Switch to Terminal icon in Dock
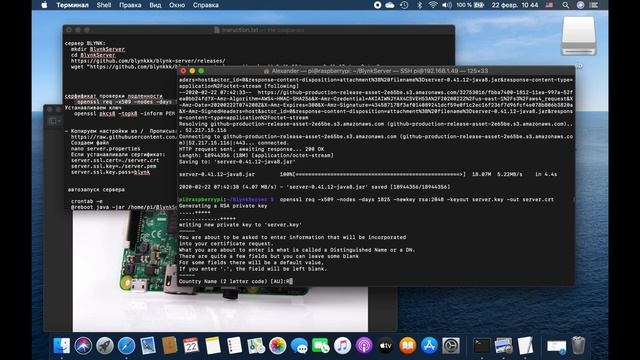The image size is (640, 360). [482, 346]
